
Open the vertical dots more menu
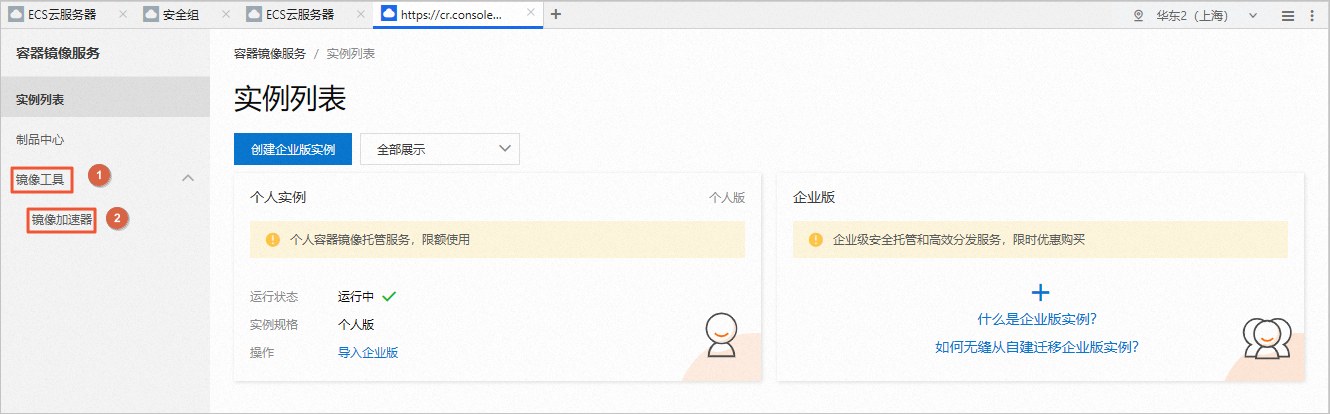(1312, 15)
